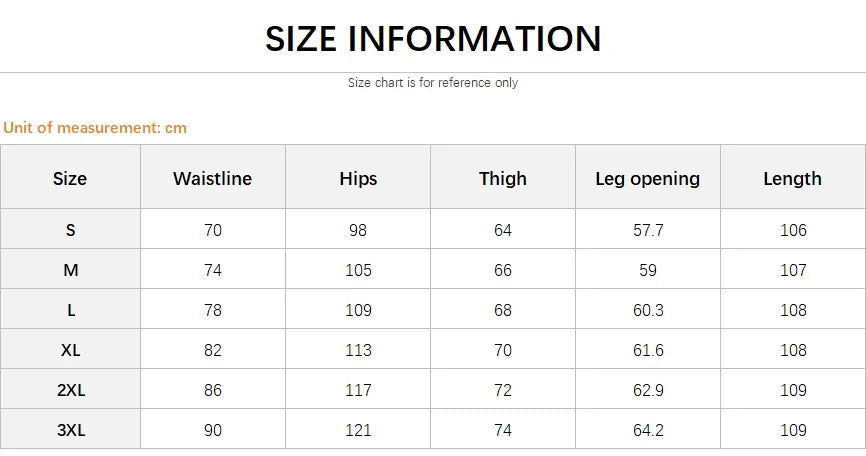
Task: Select thigh value 72 for size 2XL
Action: click(502, 390)
